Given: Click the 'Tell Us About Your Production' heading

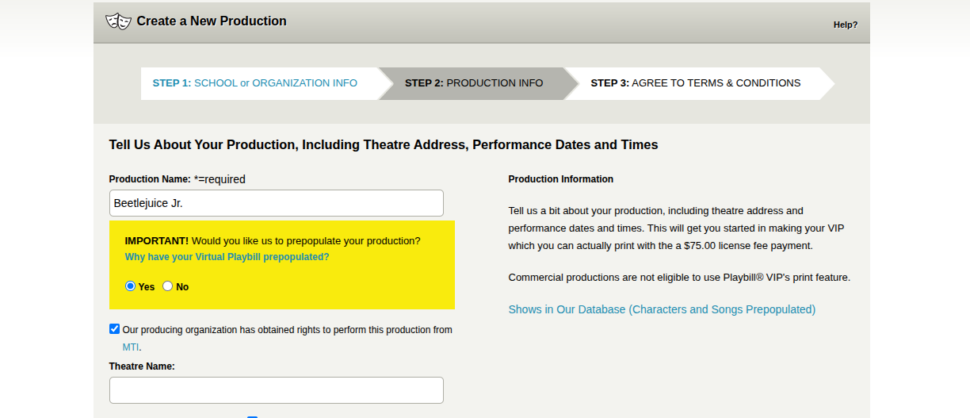Looking at the screenshot, I should coord(383,145).
